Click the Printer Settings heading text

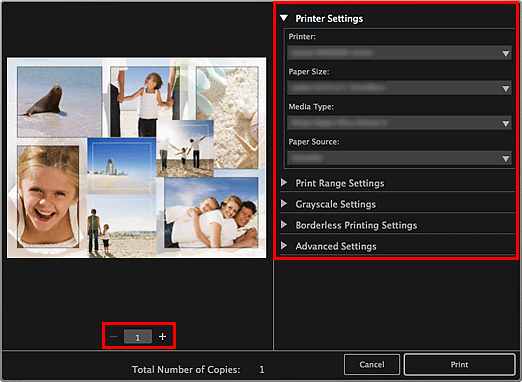[x=329, y=19]
